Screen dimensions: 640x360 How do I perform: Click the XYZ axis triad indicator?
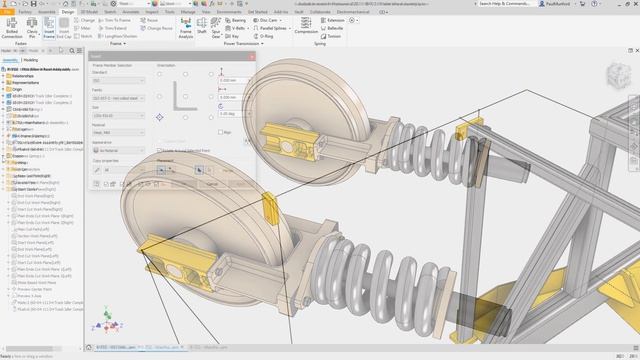[x=107, y=320]
